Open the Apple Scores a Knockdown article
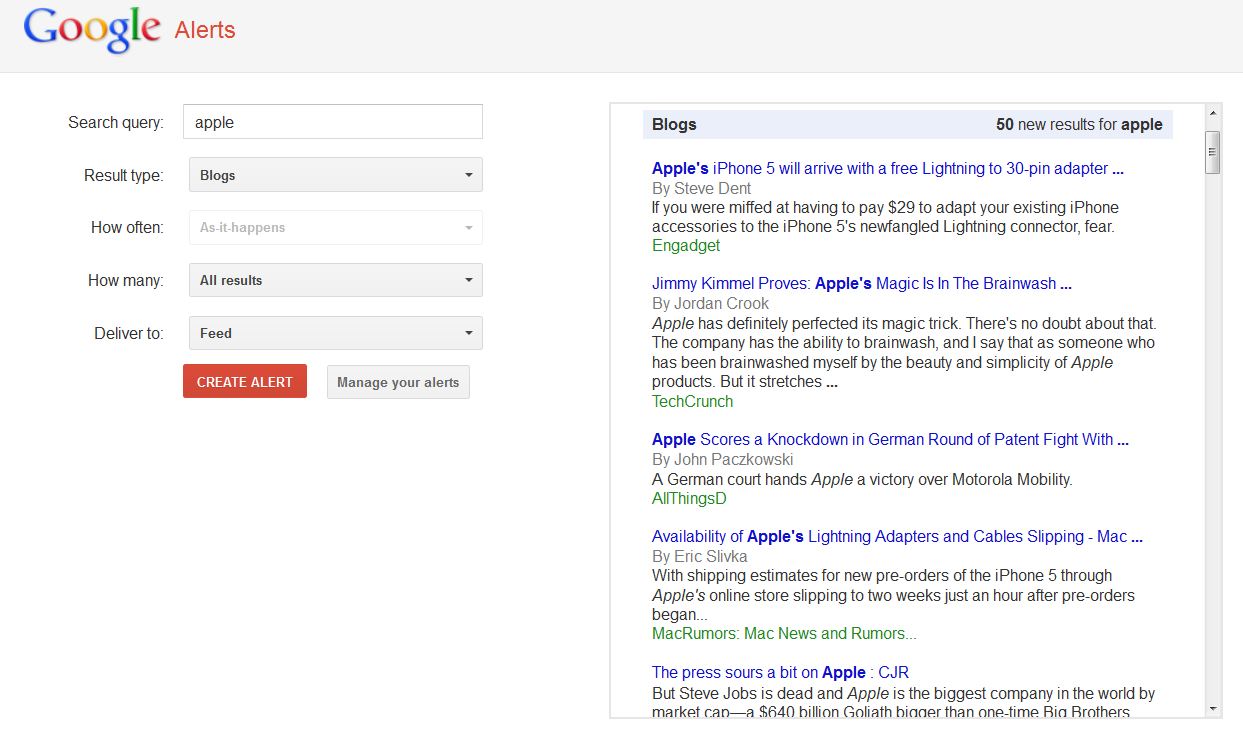 click(890, 440)
